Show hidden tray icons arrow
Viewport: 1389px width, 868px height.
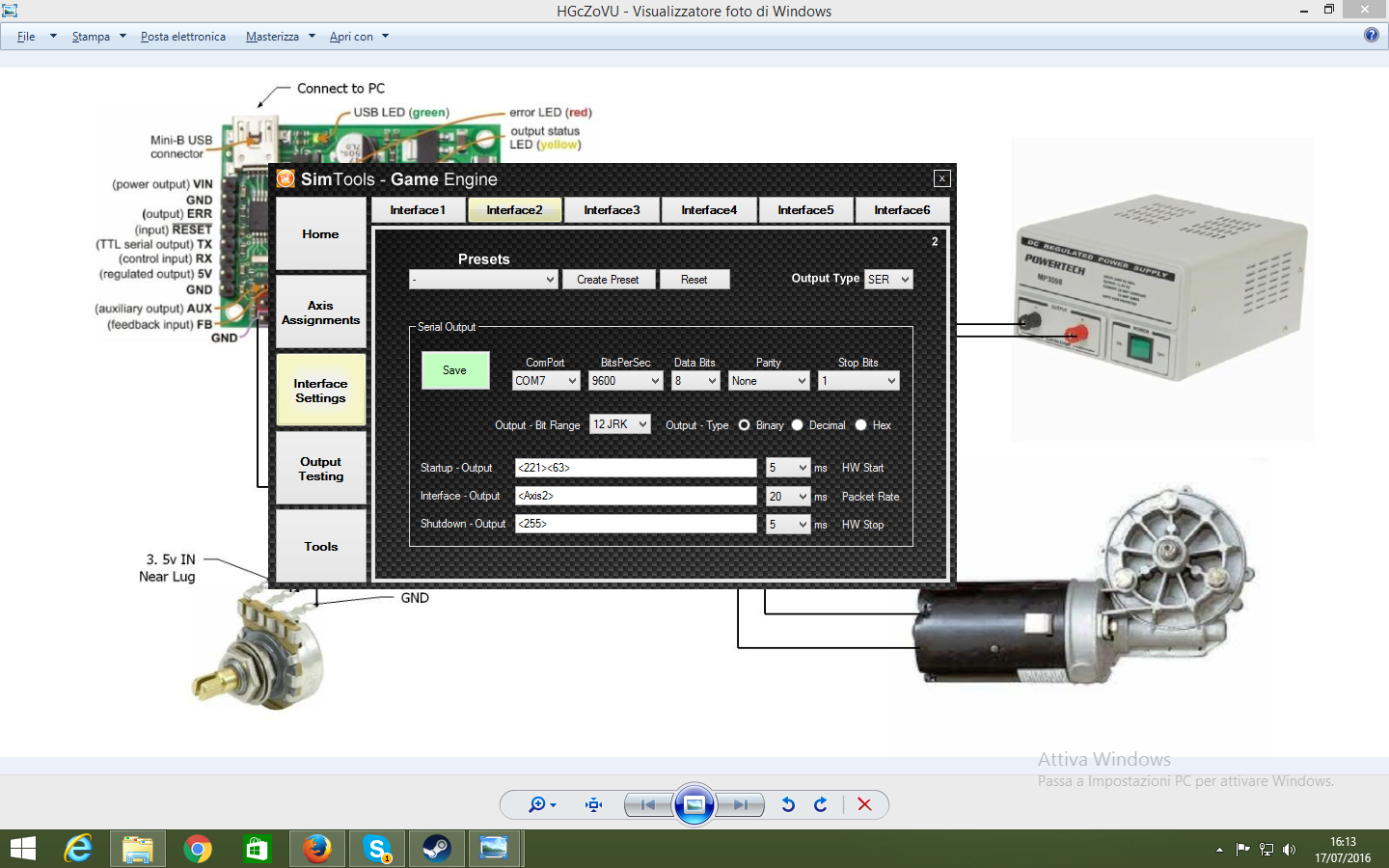[1219, 850]
